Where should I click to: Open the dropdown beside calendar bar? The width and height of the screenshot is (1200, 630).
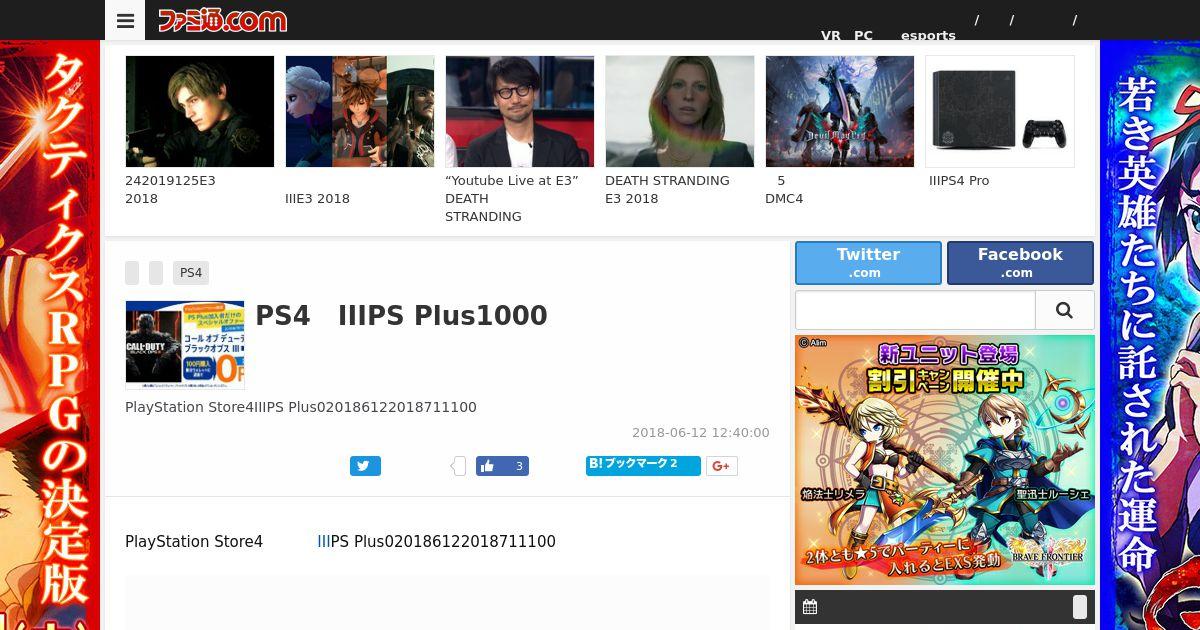point(1079,607)
